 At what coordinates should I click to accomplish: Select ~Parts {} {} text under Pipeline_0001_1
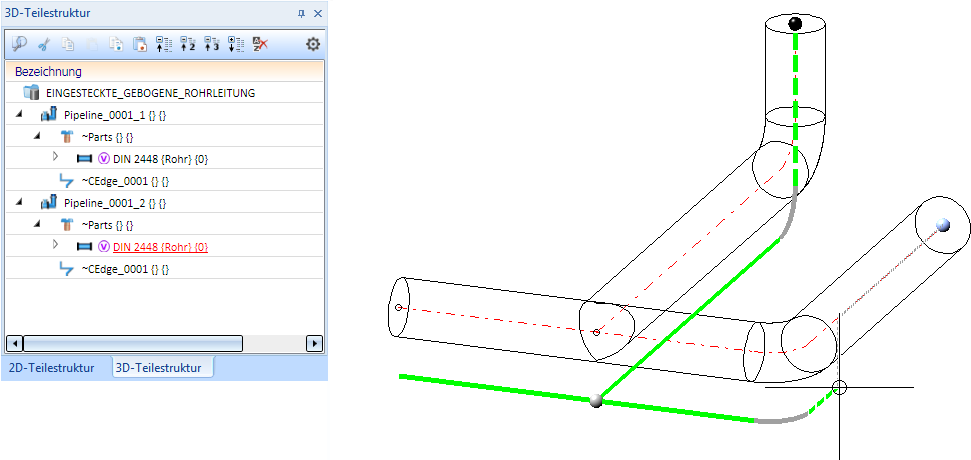coord(108,137)
